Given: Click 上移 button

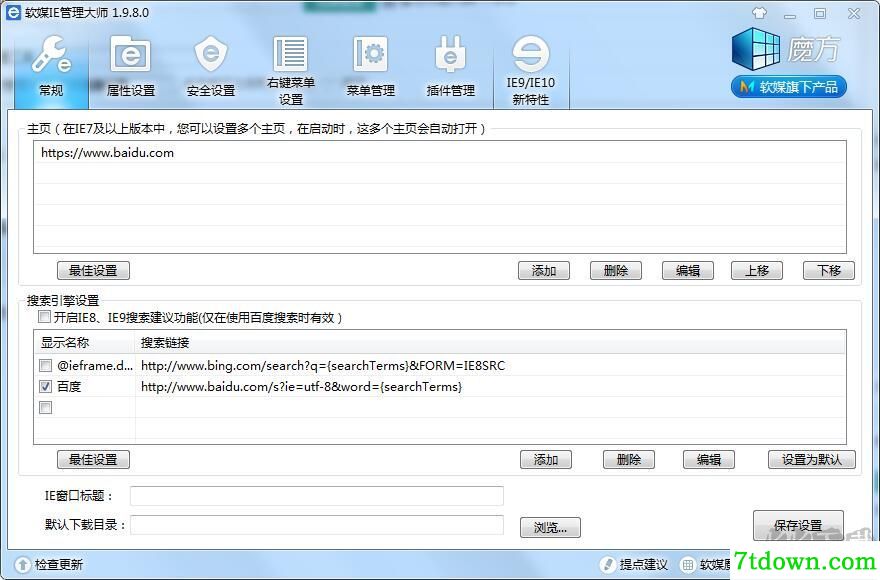Looking at the screenshot, I should tap(757, 271).
